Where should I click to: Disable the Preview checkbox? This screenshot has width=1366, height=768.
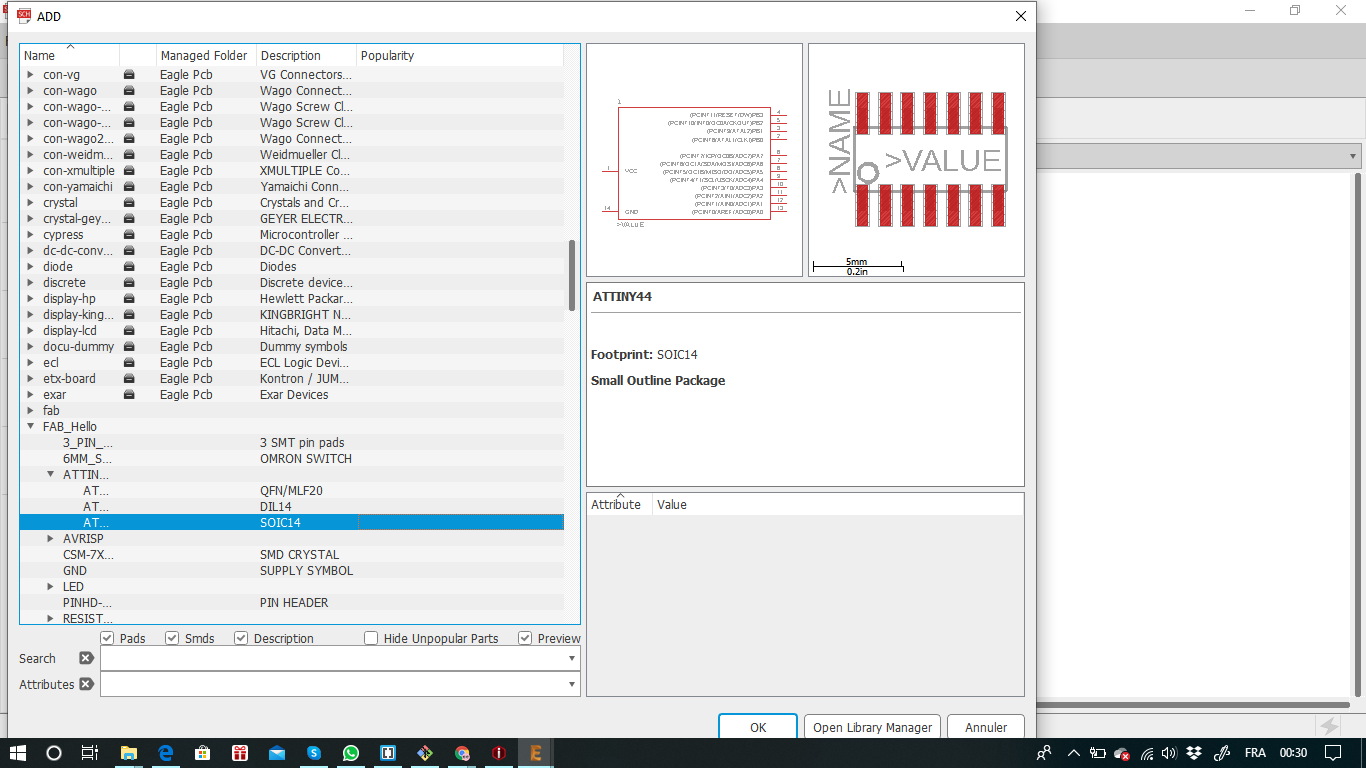(x=525, y=638)
